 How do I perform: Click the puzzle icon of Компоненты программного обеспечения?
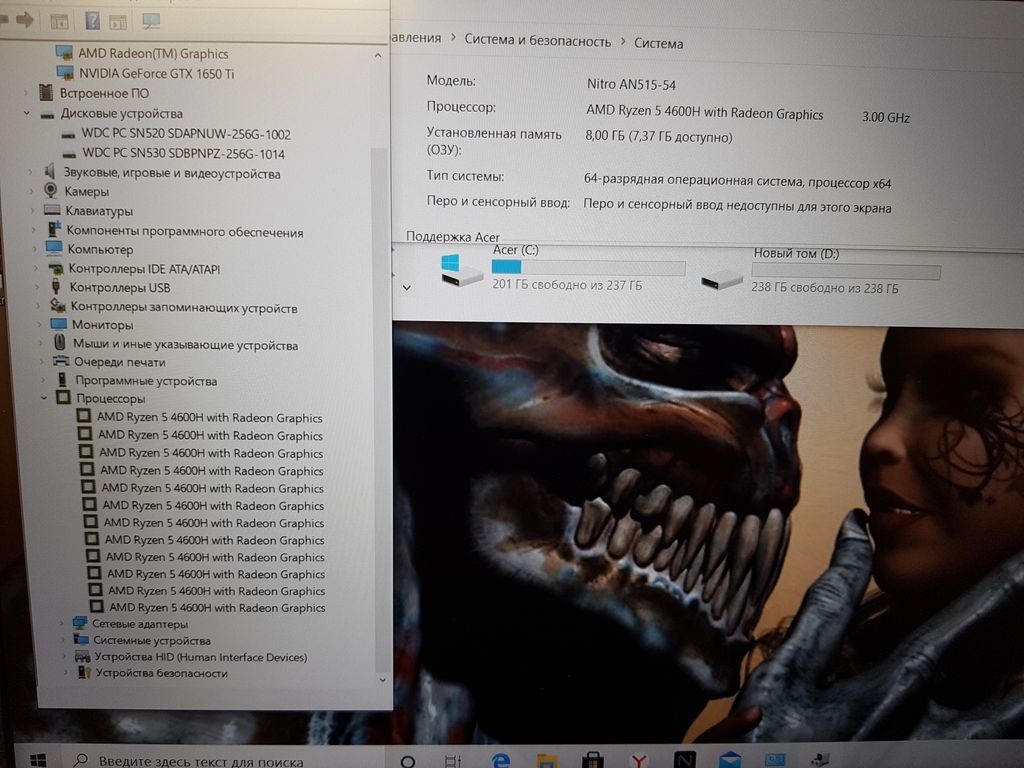54,230
